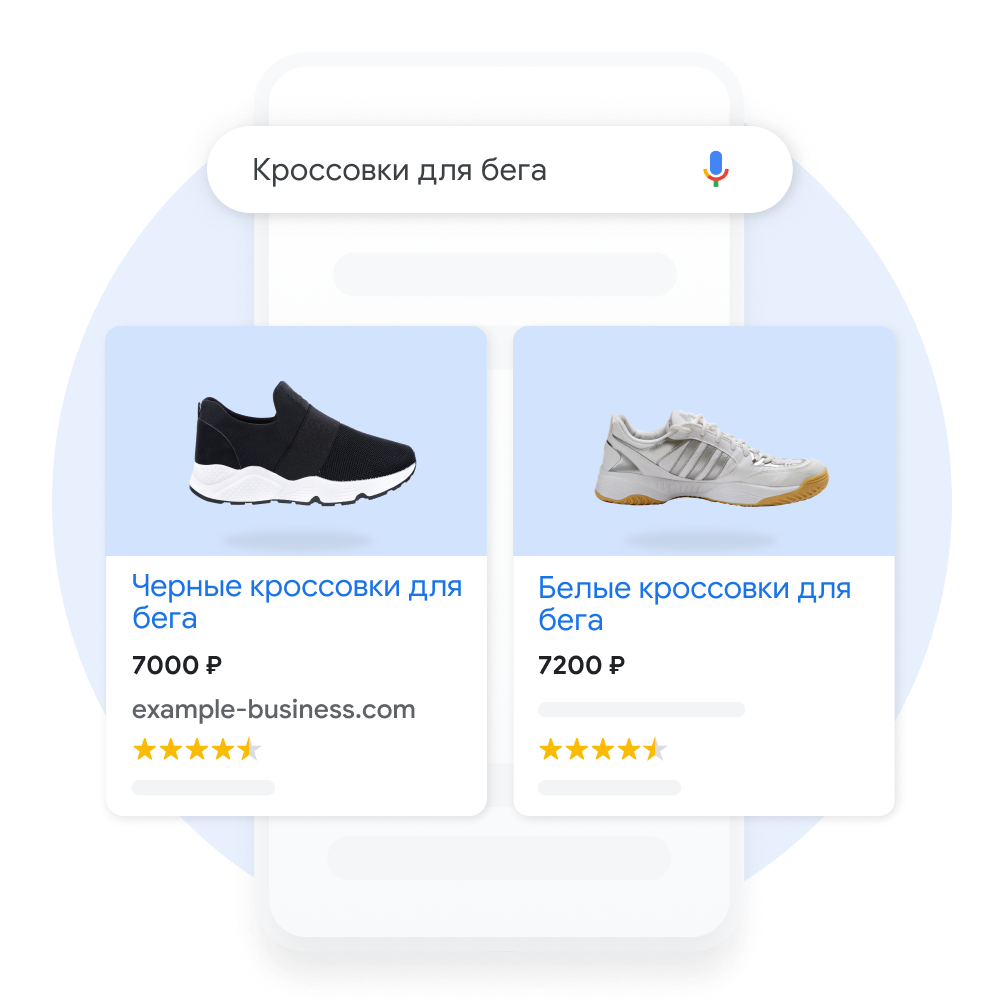The image size is (1000, 1000).
Task: Open the Черные кроссовки для бега link
Action: coord(297,602)
